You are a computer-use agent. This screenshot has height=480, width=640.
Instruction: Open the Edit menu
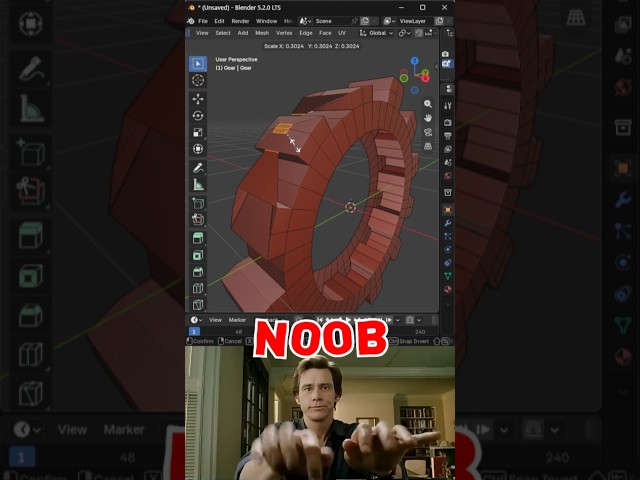pos(220,21)
